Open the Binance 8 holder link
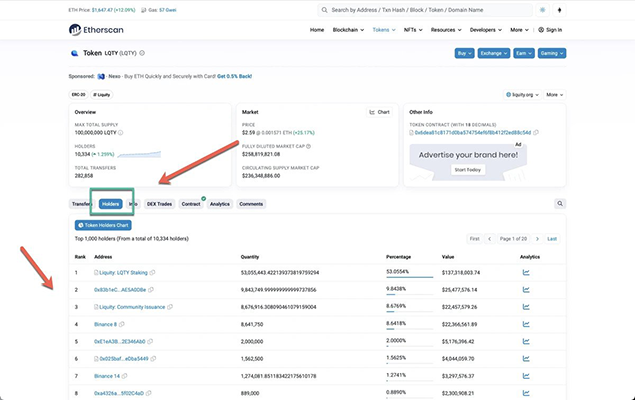The image size is (635, 400). point(105,324)
